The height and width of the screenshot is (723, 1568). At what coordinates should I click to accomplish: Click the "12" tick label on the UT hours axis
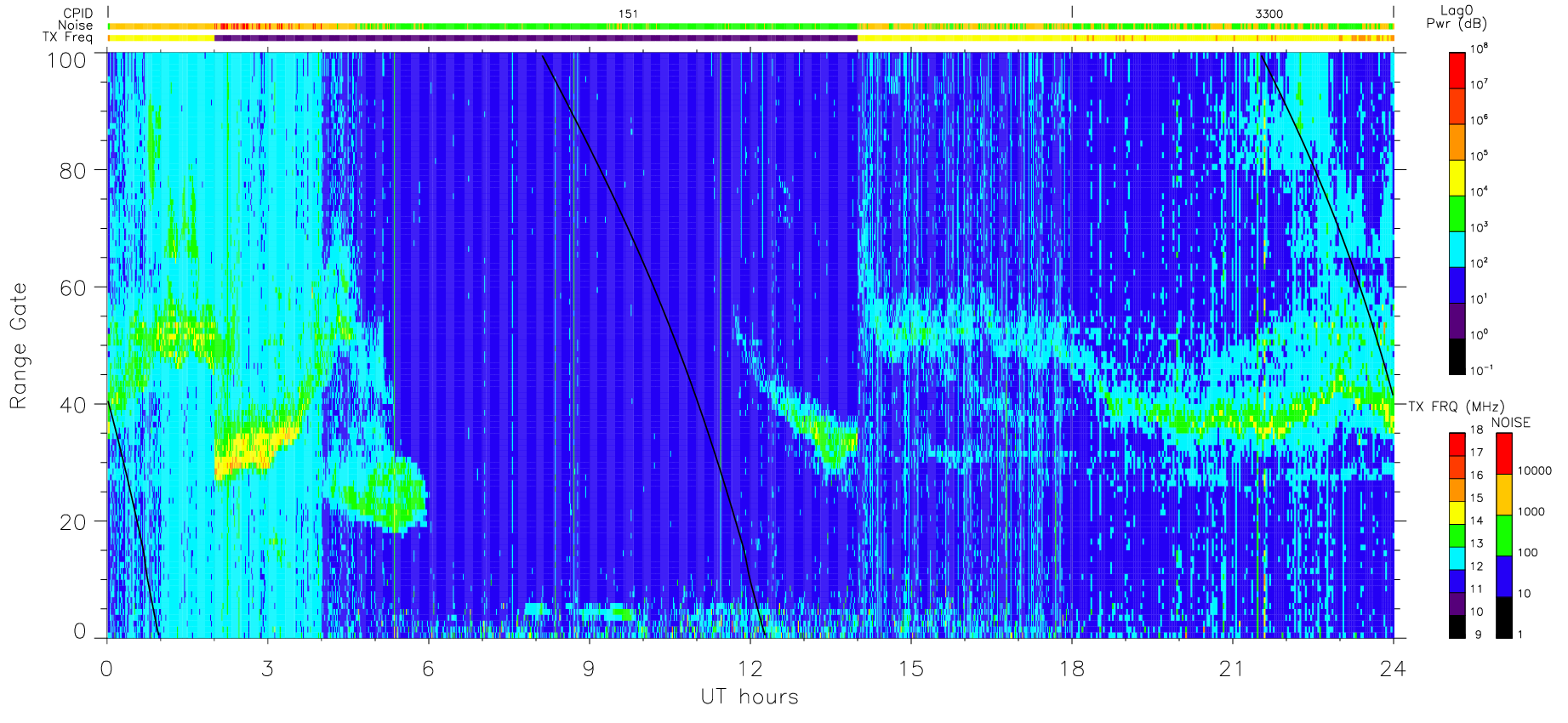pyautogui.click(x=750, y=669)
